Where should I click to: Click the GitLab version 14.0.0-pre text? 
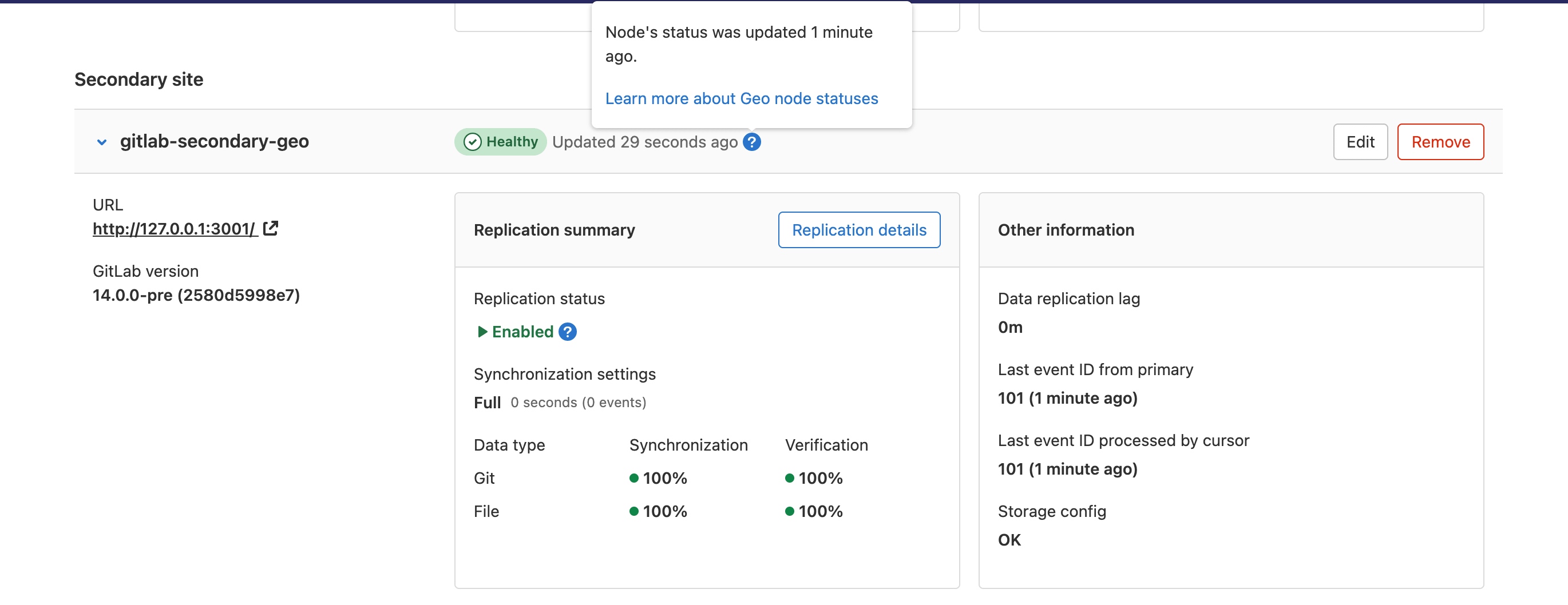tap(196, 296)
